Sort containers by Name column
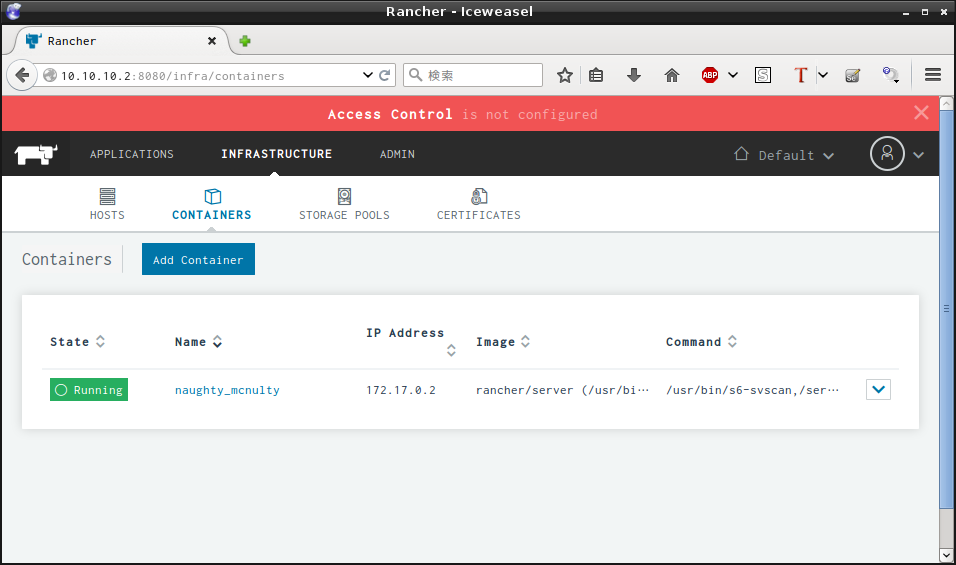Screen dimensions: 956x565 tap(217, 341)
